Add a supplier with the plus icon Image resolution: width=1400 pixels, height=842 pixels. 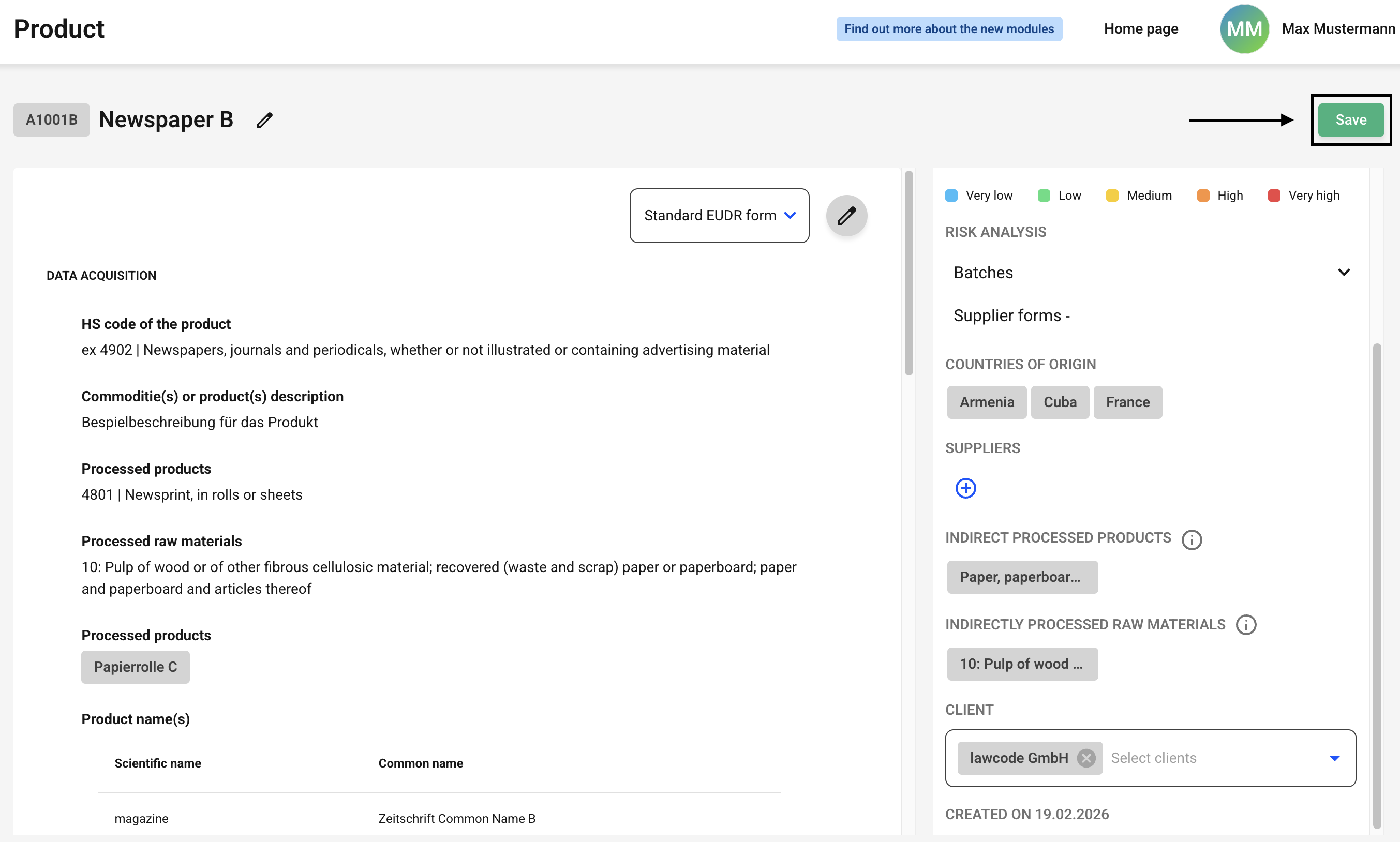tap(965, 488)
